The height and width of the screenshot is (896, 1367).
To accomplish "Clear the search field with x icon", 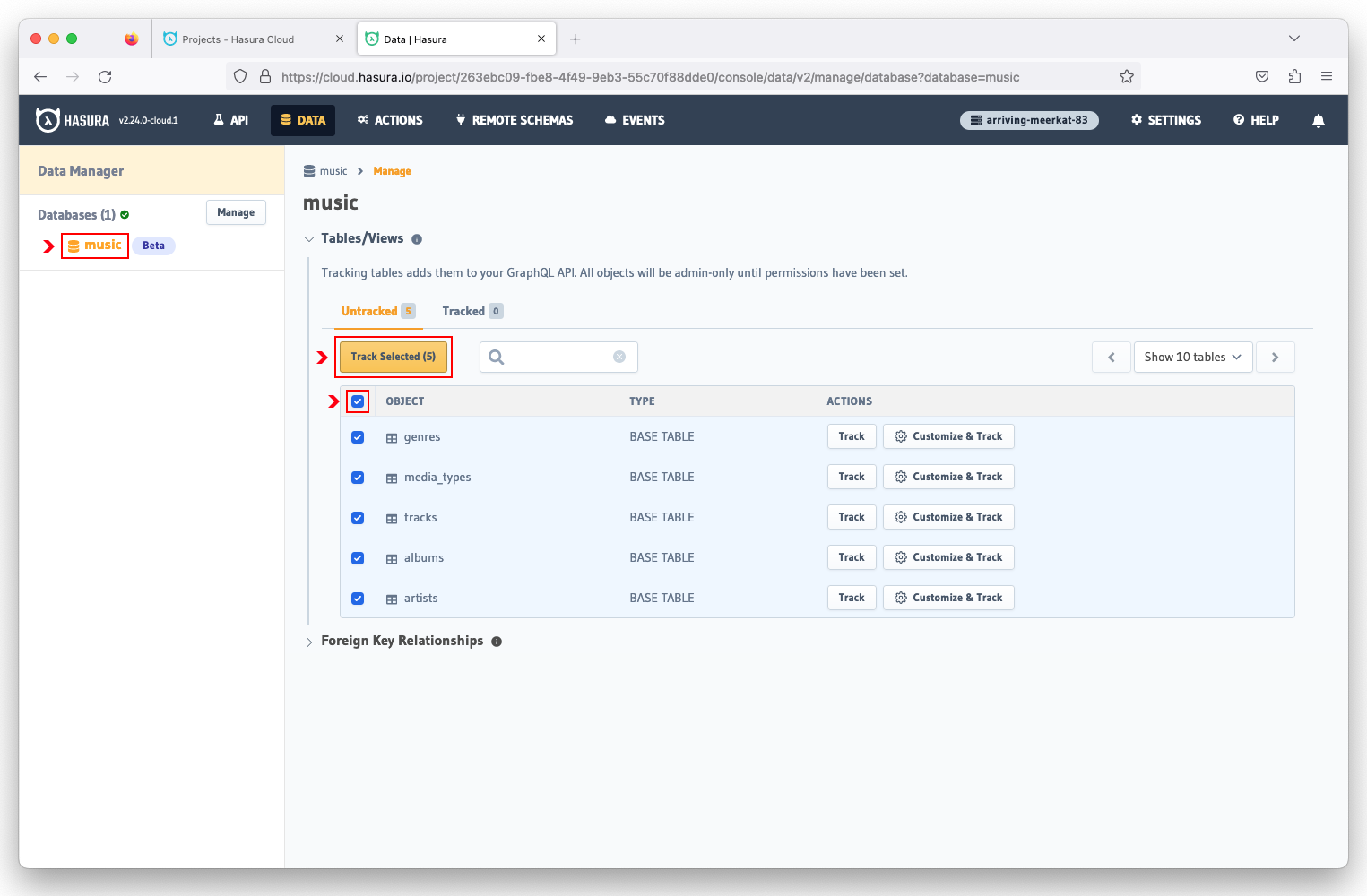I will click(x=619, y=357).
